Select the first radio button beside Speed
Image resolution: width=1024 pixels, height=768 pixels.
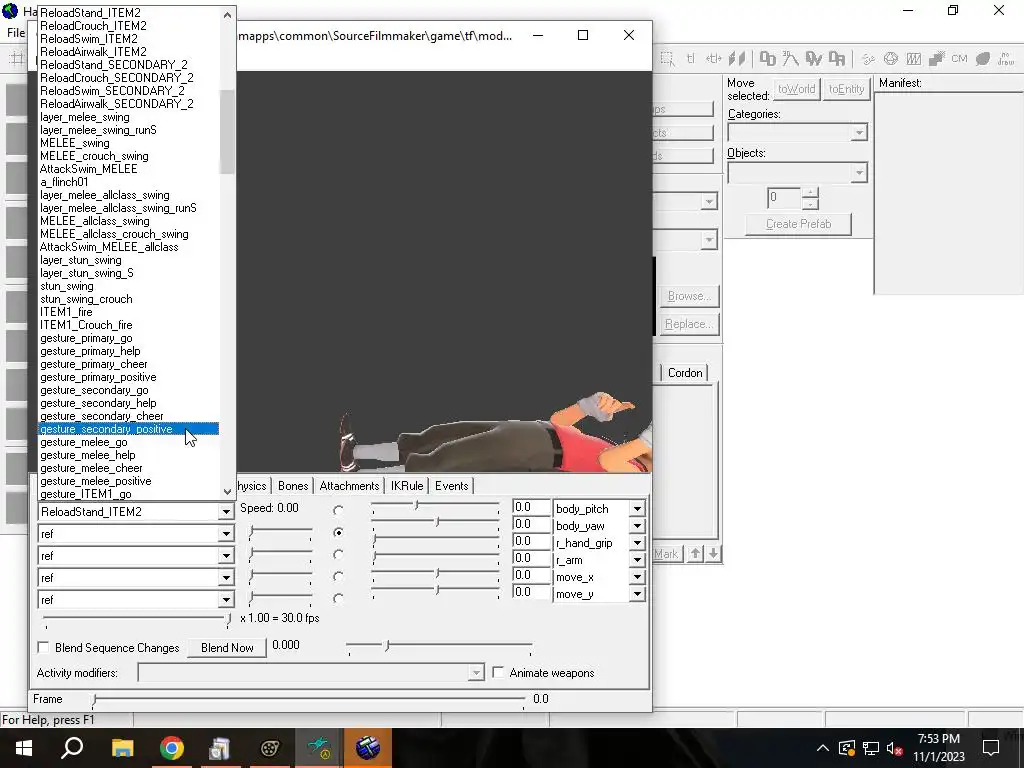pyautogui.click(x=338, y=510)
